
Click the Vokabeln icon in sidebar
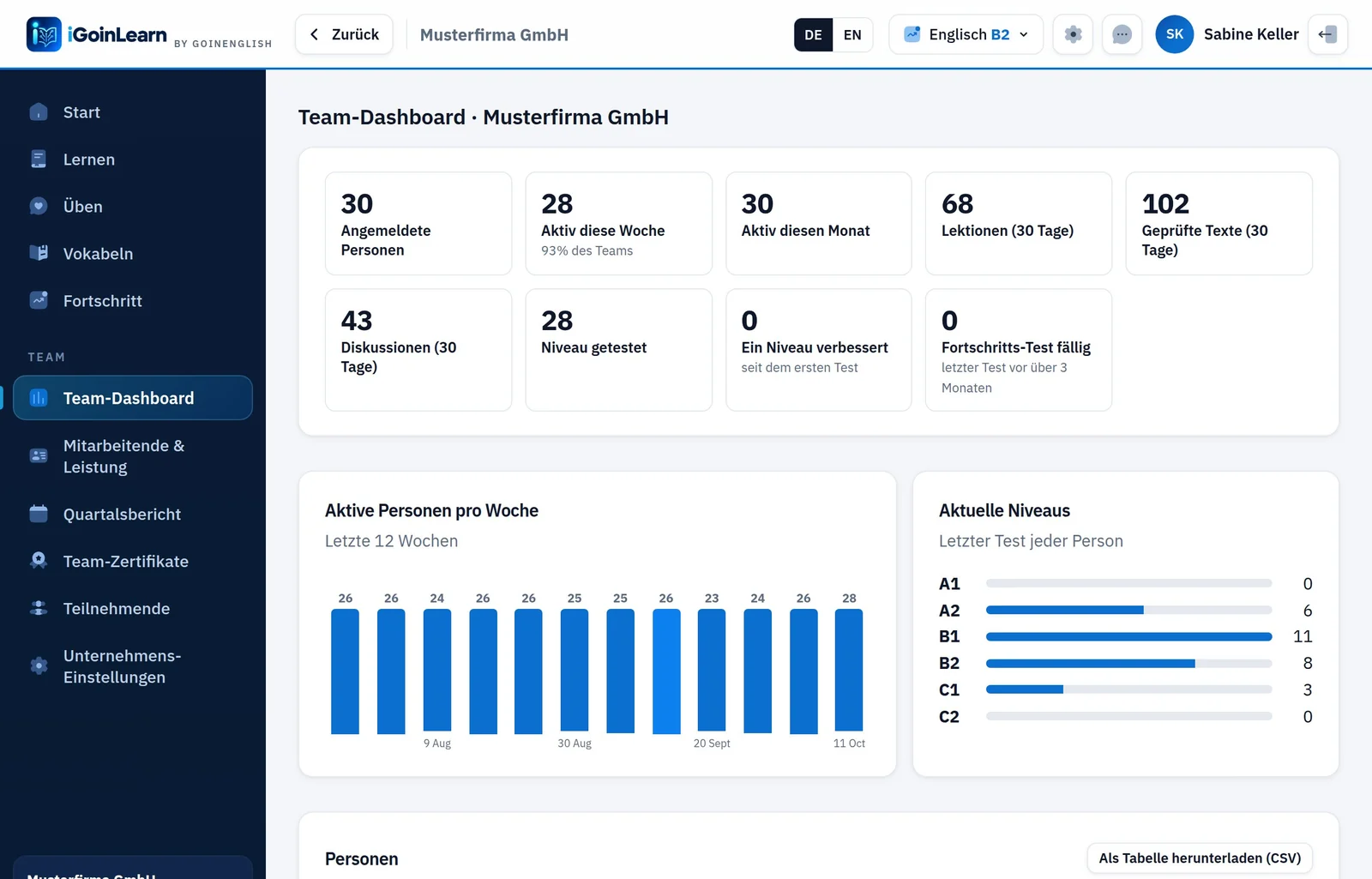[x=39, y=253]
